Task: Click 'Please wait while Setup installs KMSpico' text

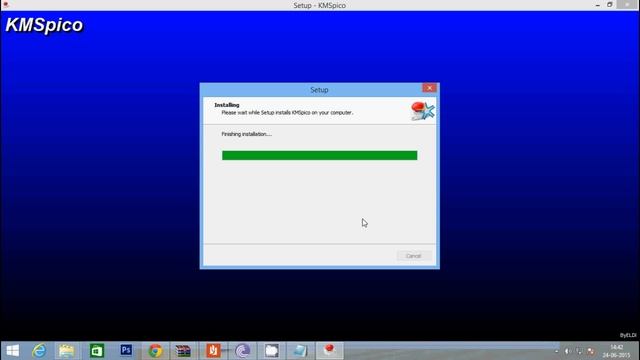Action: [287, 113]
